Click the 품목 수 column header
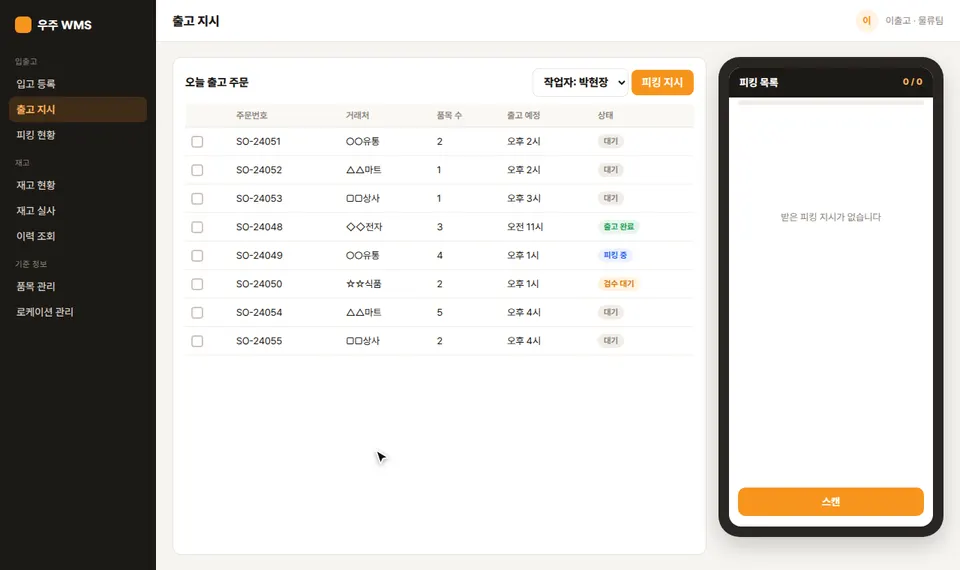960x570 pixels. pos(449,115)
